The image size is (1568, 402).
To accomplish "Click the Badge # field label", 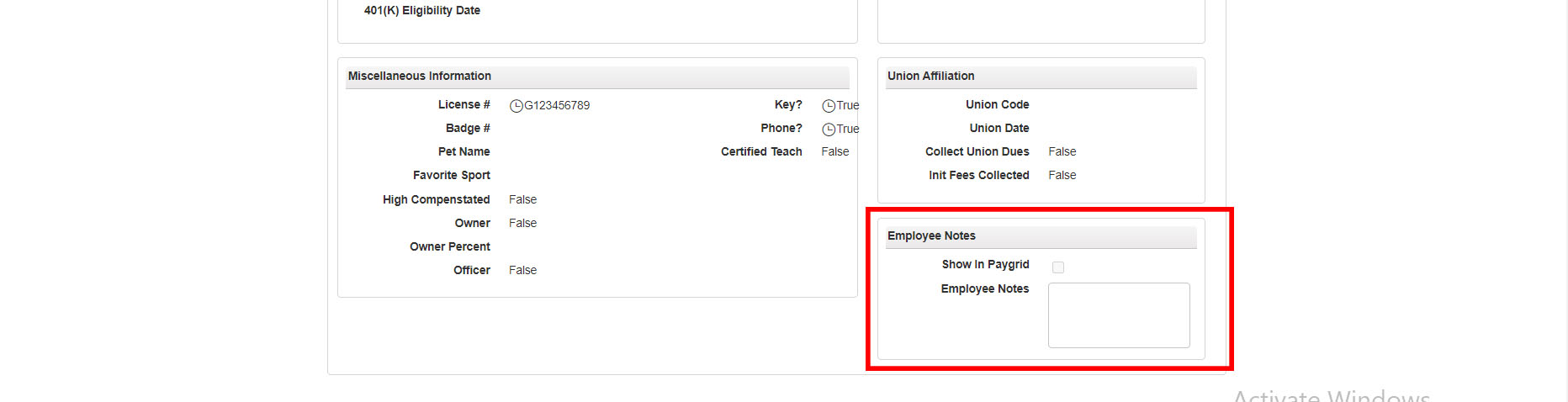I will click(468, 128).
